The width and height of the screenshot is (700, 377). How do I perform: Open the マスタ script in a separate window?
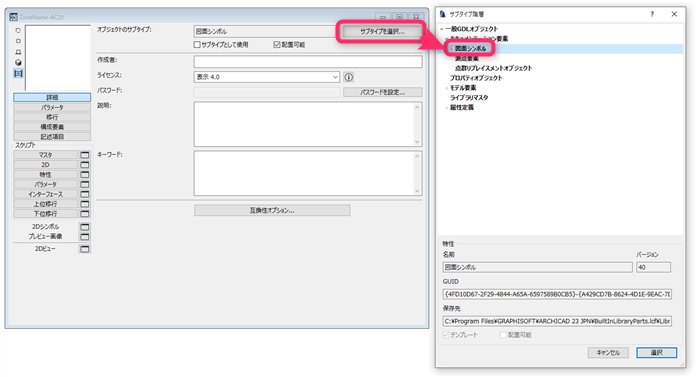84,155
